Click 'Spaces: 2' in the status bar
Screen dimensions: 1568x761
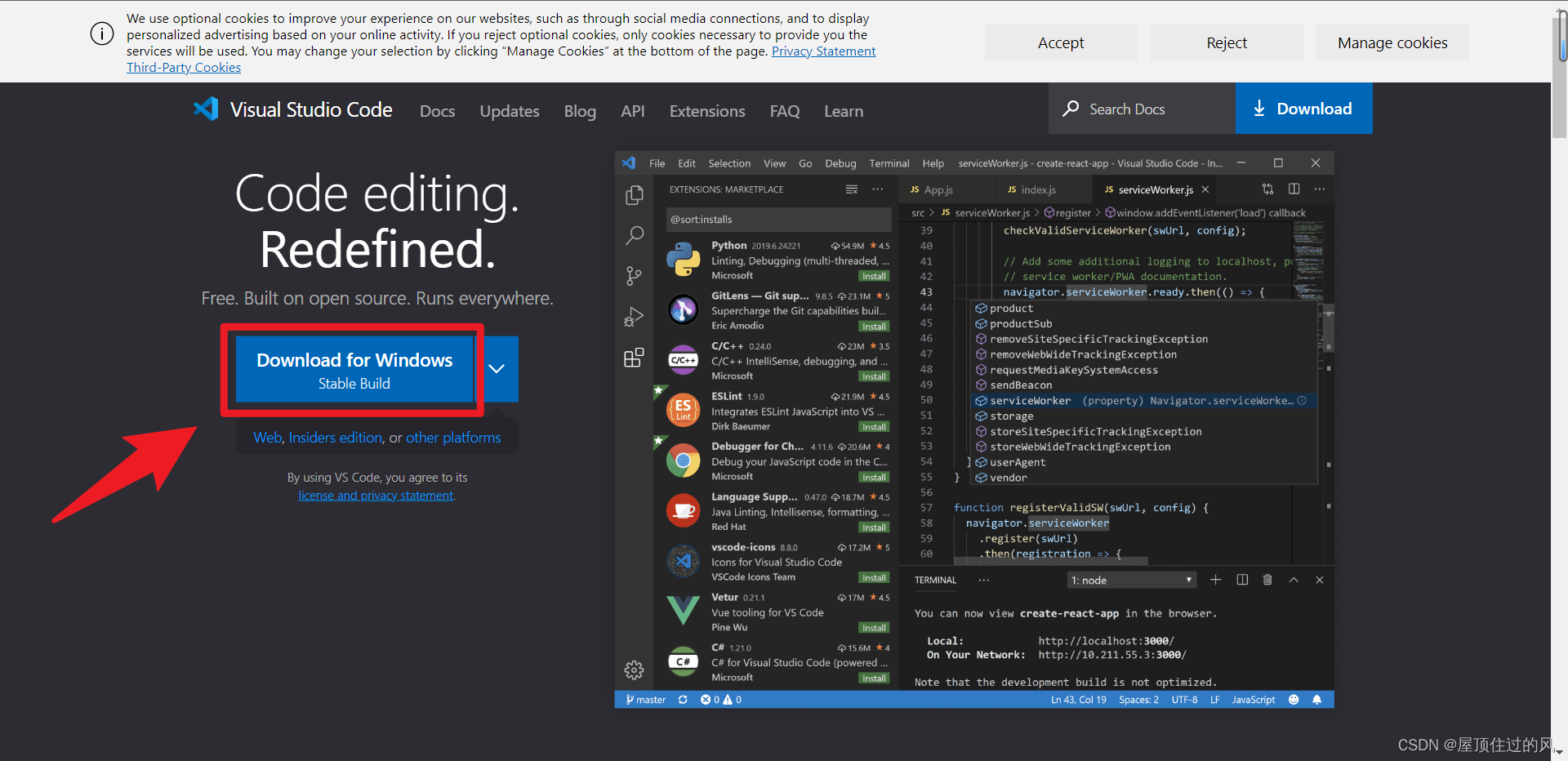[x=1138, y=700]
